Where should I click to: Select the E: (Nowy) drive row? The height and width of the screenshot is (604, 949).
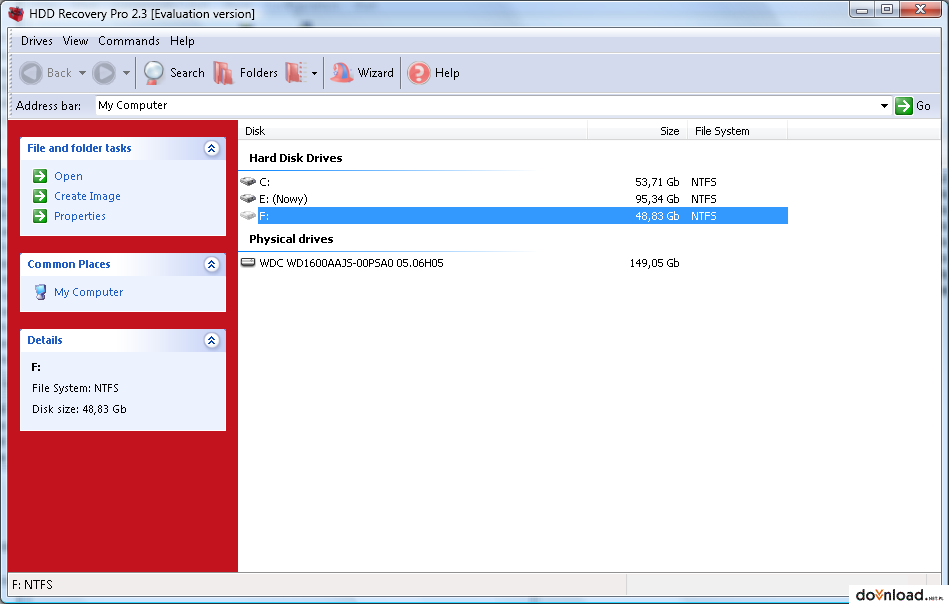pyautogui.click(x=513, y=199)
